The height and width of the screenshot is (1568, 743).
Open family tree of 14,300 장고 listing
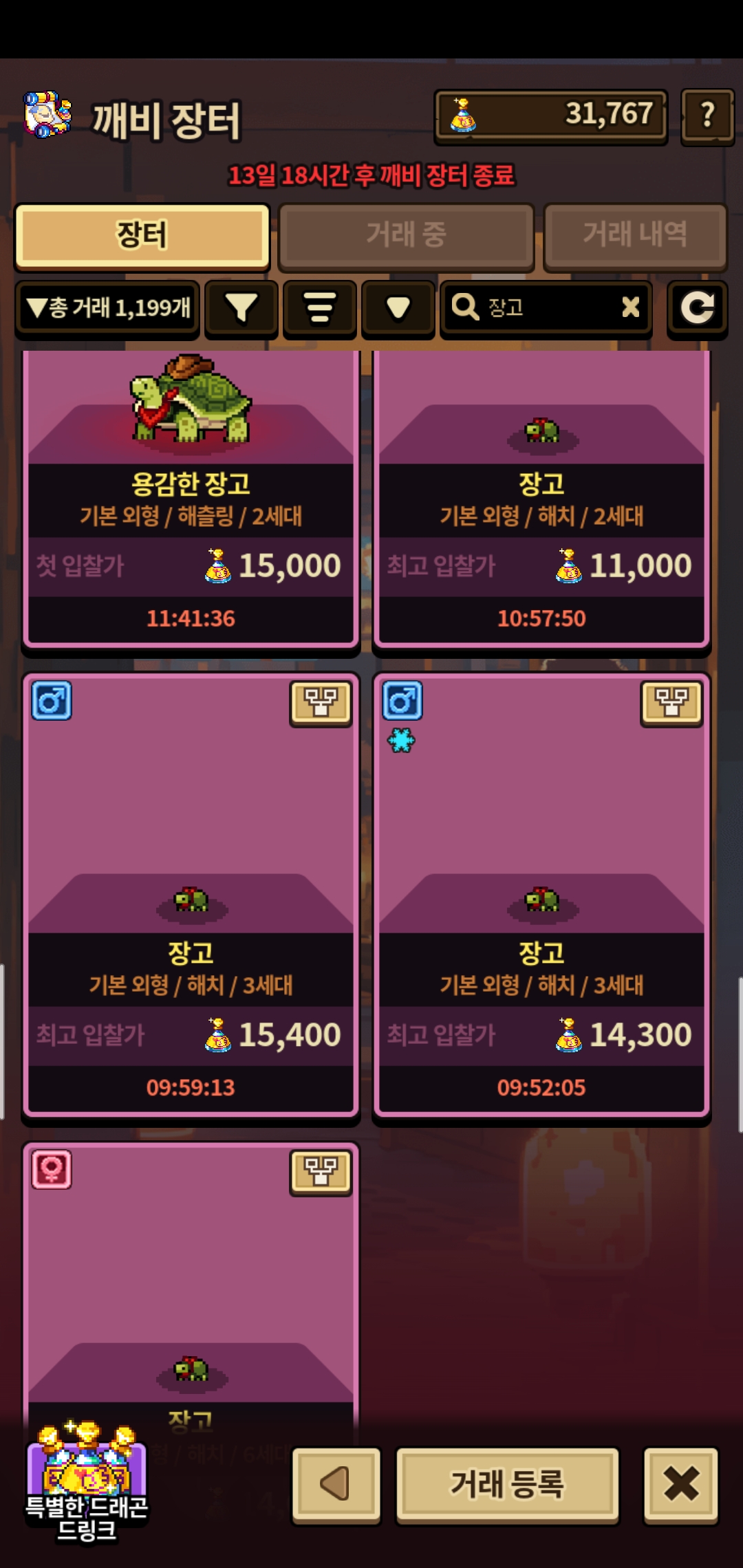671,703
